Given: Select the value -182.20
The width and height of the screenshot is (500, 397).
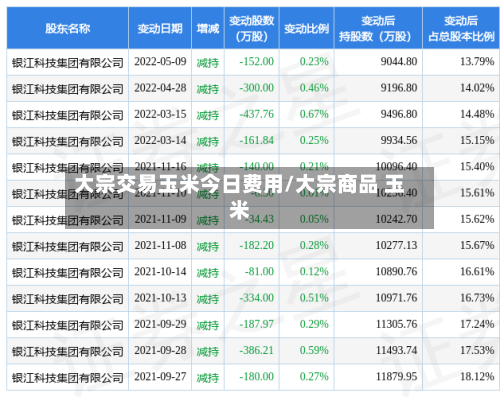Looking at the screenshot, I should pyautogui.click(x=256, y=245).
